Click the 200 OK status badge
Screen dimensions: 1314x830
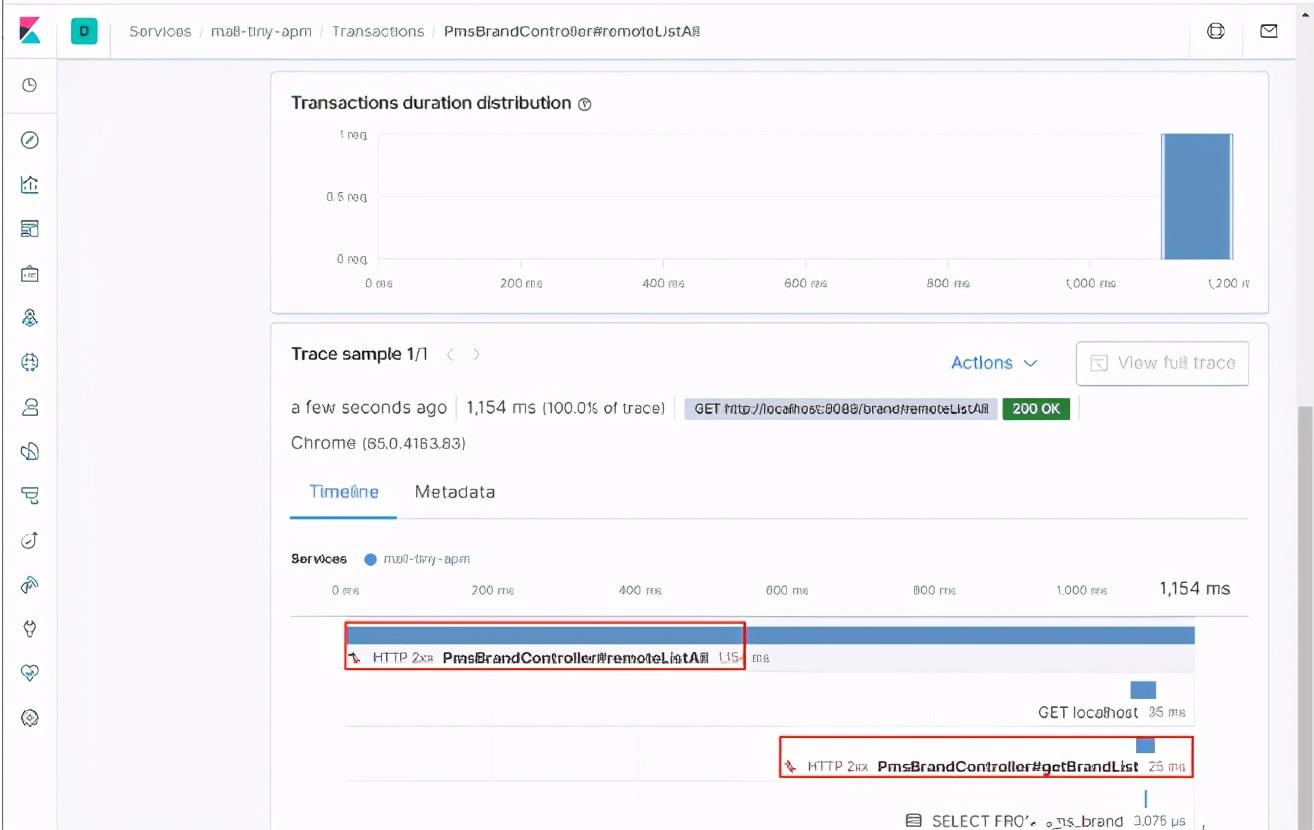(x=1036, y=409)
